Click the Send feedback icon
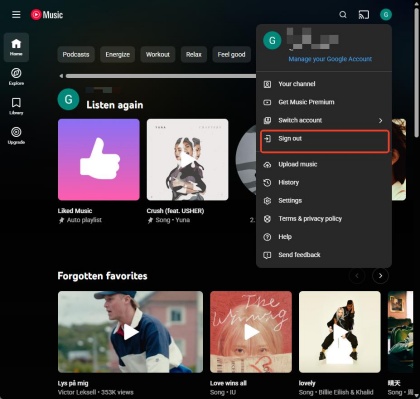The width and height of the screenshot is (420, 399). [267, 255]
